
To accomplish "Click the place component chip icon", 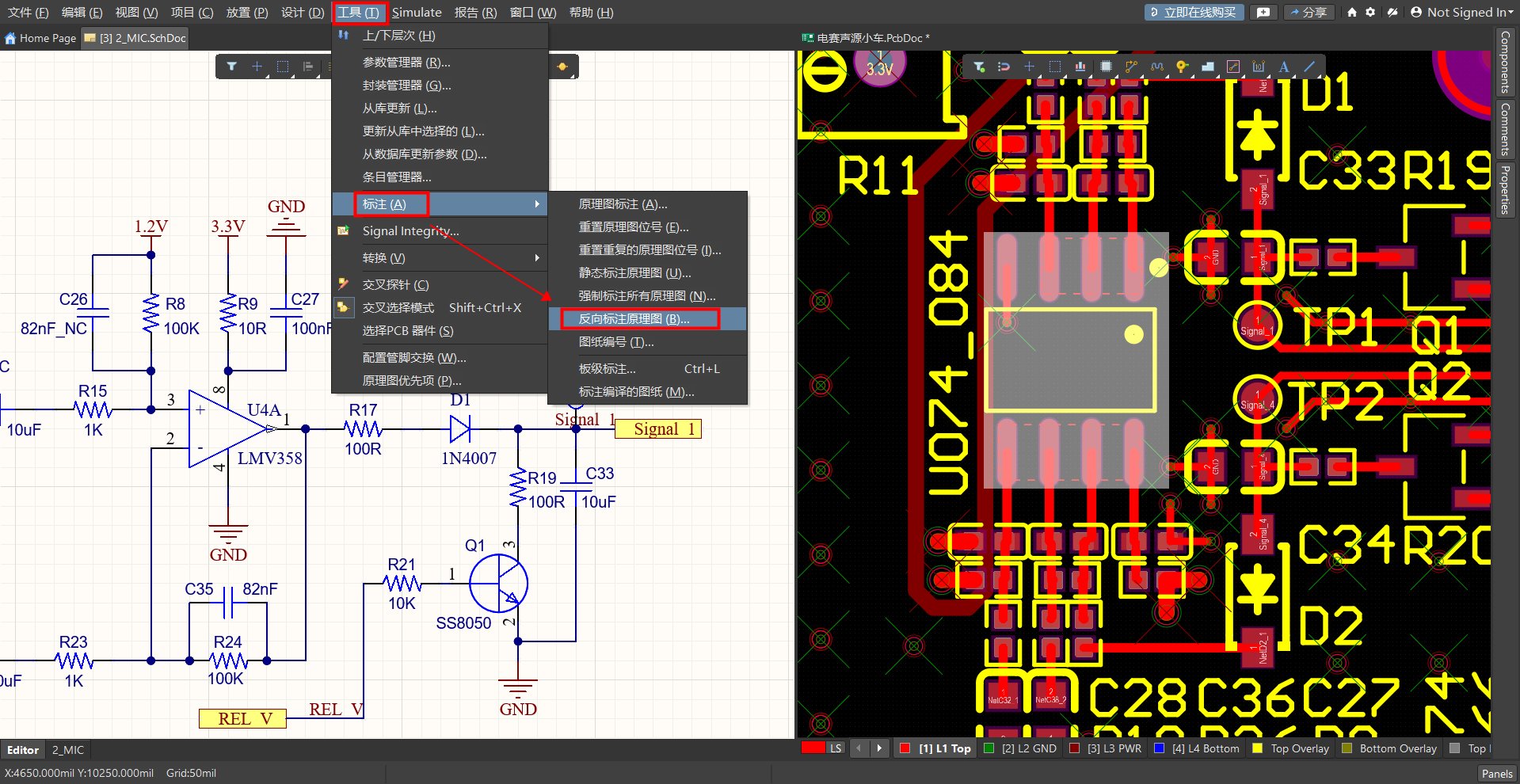I will pyautogui.click(x=1106, y=67).
